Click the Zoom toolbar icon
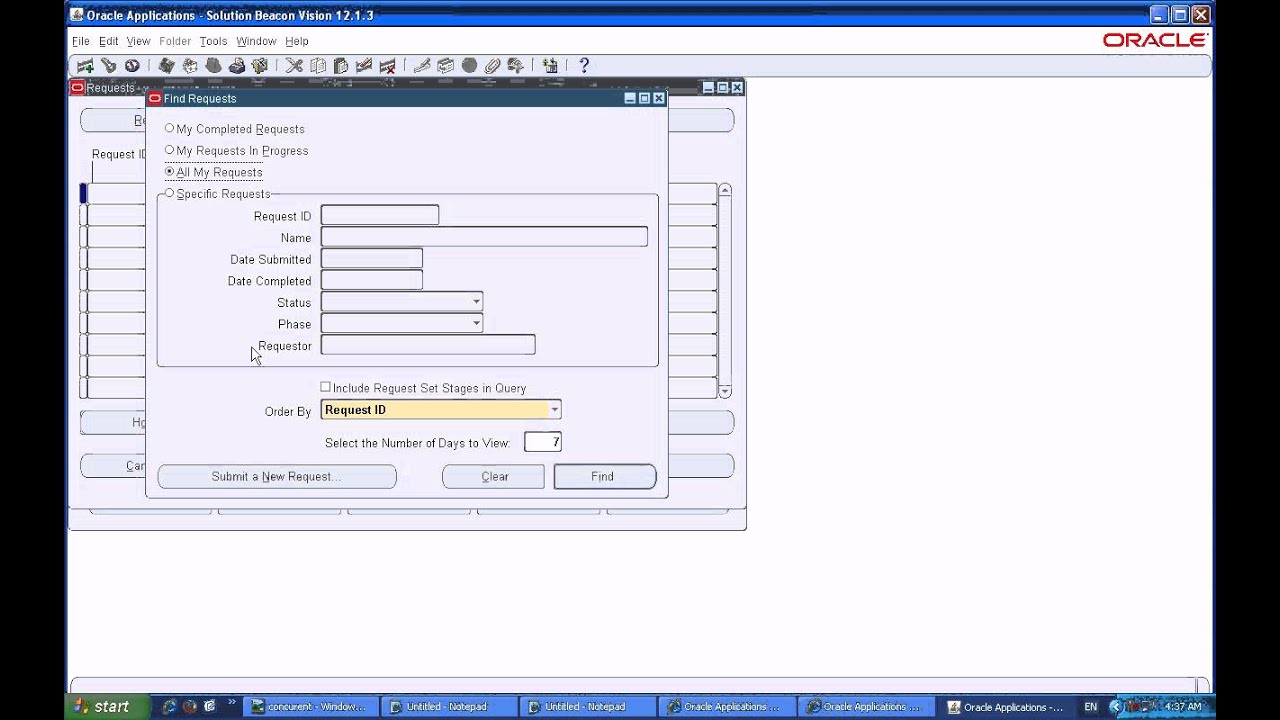This screenshot has width=1280, height=720. (446, 66)
